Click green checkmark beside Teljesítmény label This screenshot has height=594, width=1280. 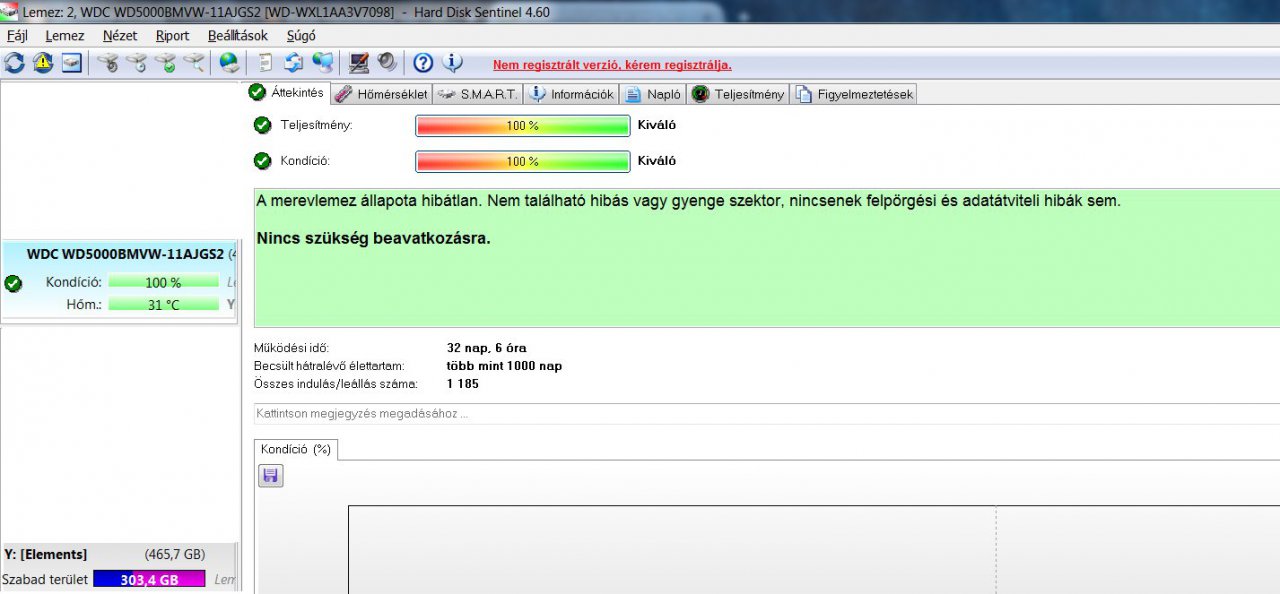click(x=262, y=125)
